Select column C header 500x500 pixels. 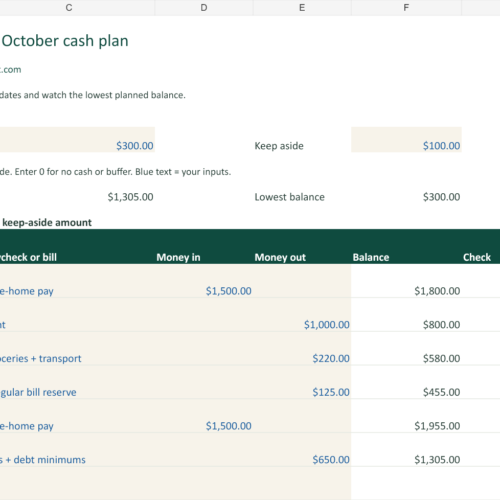[x=69, y=8]
